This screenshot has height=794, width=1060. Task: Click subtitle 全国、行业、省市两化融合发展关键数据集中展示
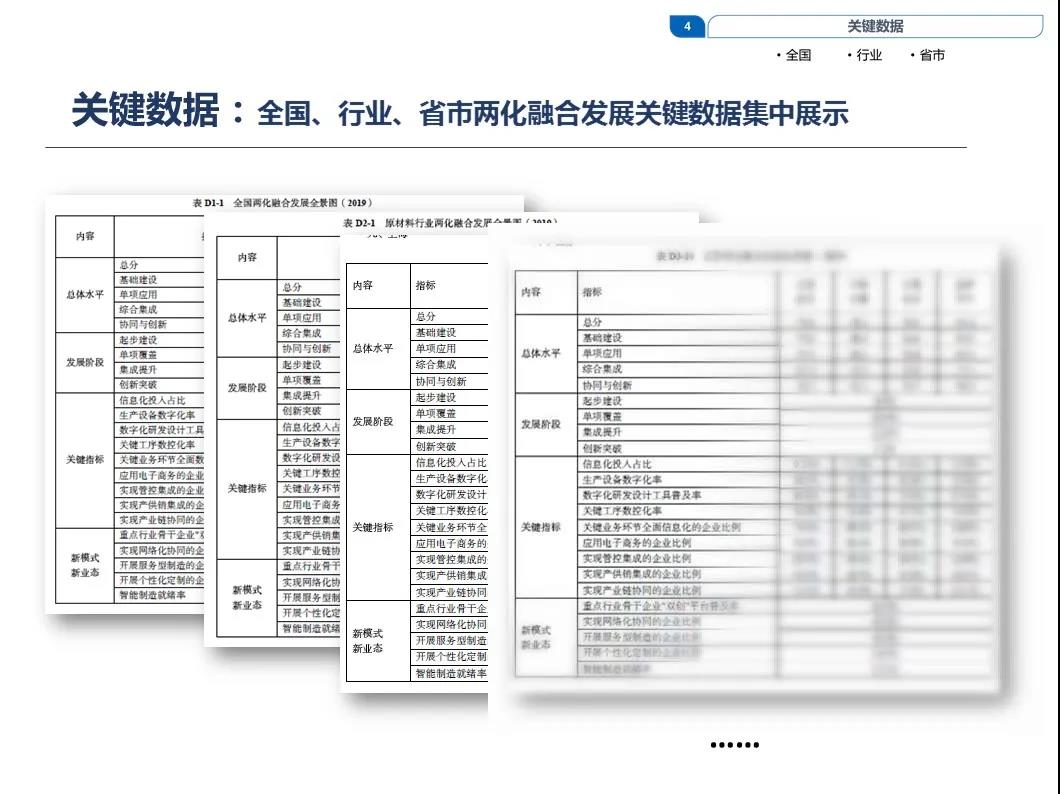click(552, 113)
